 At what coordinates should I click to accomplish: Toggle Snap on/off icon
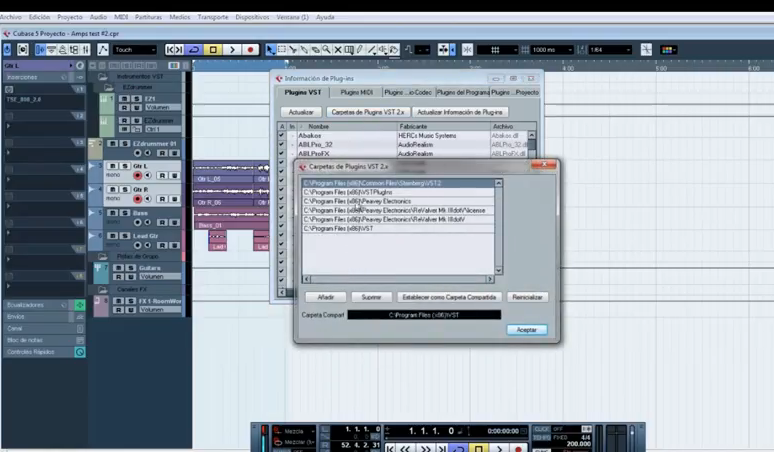click(x=467, y=50)
